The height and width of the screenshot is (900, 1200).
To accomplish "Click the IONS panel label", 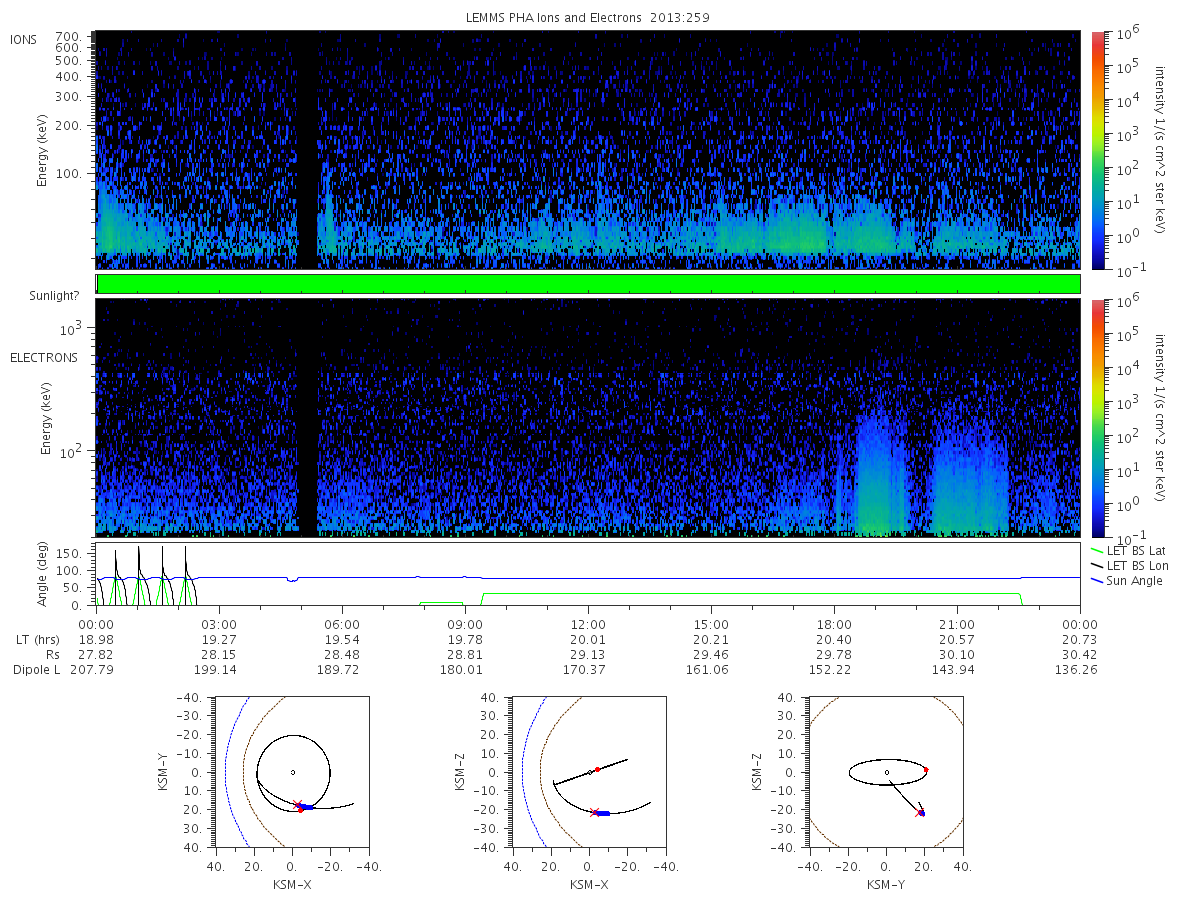I will [24, 40].
